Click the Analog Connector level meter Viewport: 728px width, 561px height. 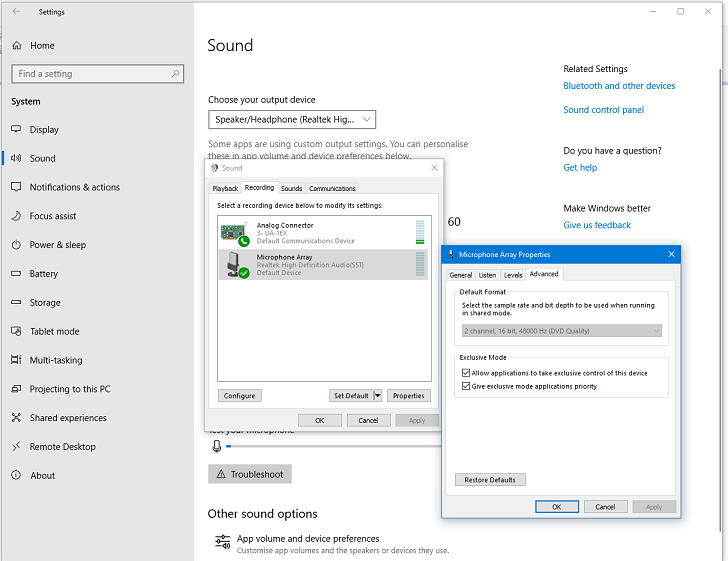coord(420,232)
